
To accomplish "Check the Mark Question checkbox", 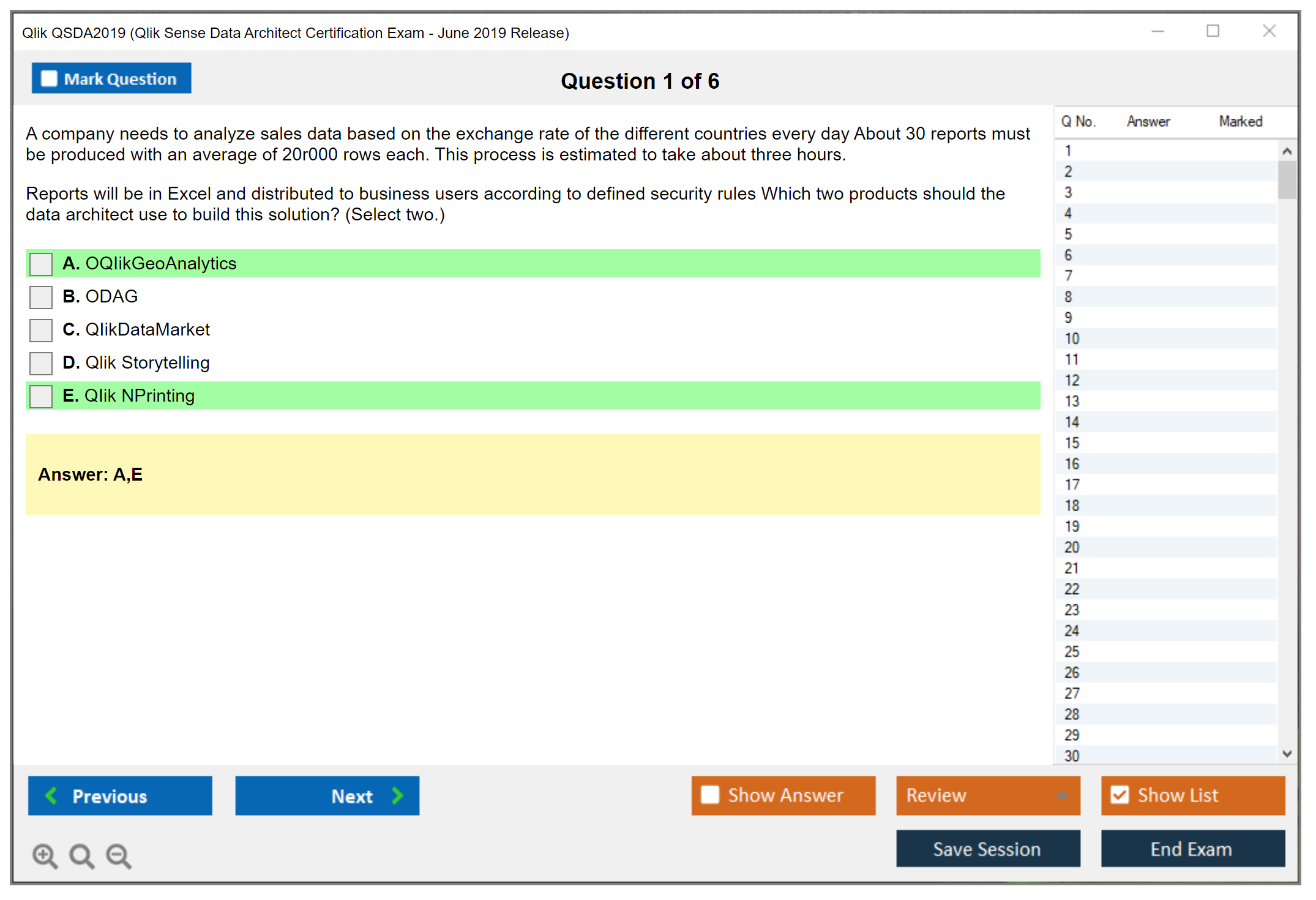I will point(49,78).
